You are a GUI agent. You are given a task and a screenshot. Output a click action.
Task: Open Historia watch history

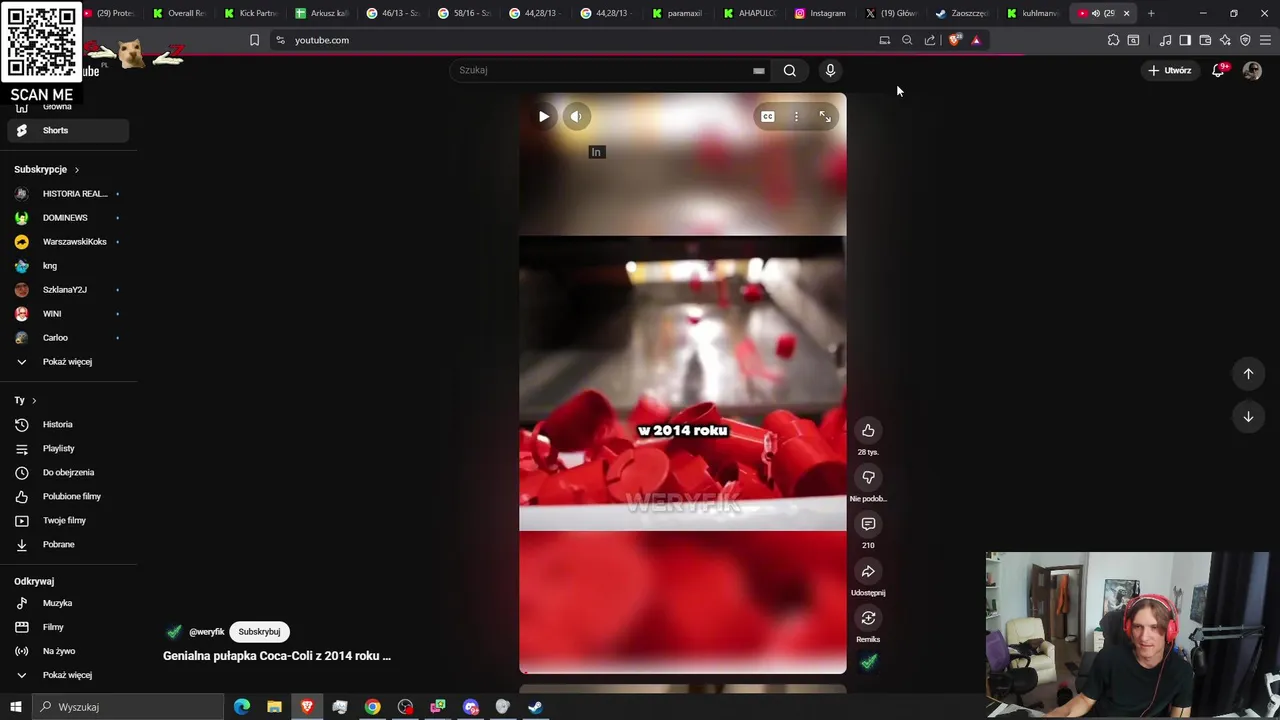[68, 424]
